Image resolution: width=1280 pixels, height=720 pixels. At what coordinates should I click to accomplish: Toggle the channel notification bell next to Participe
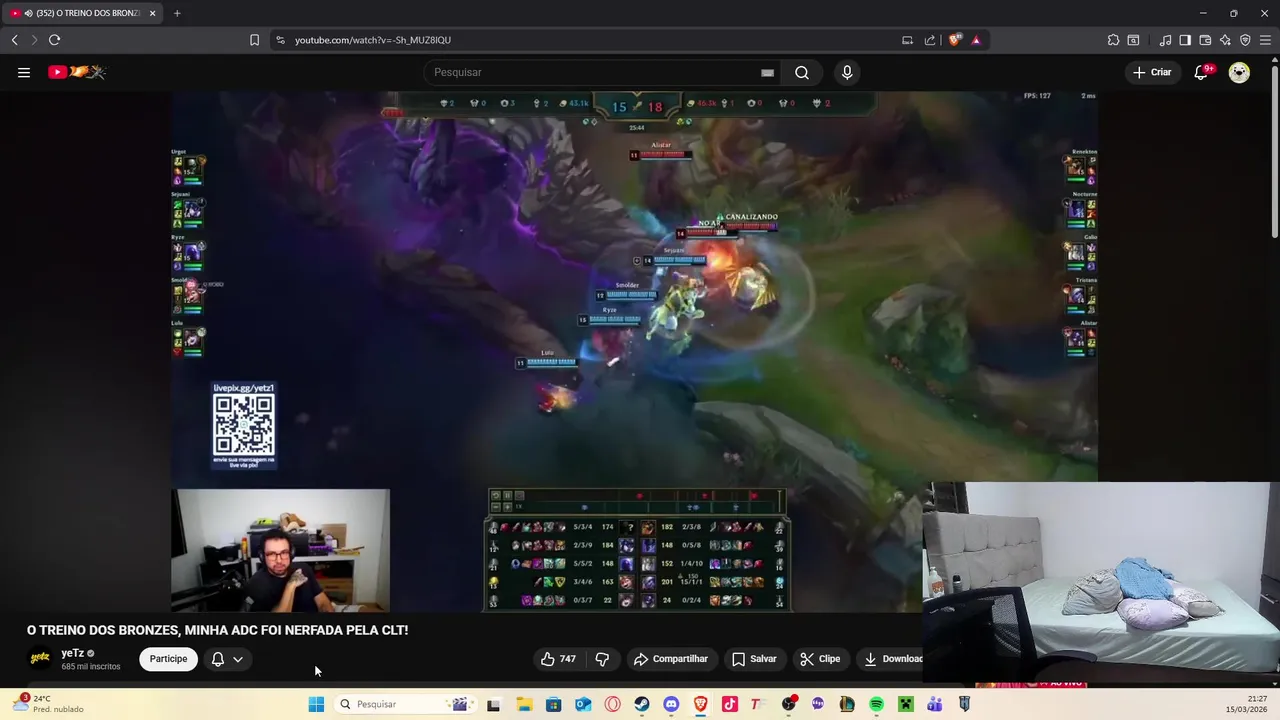(217, 659)
